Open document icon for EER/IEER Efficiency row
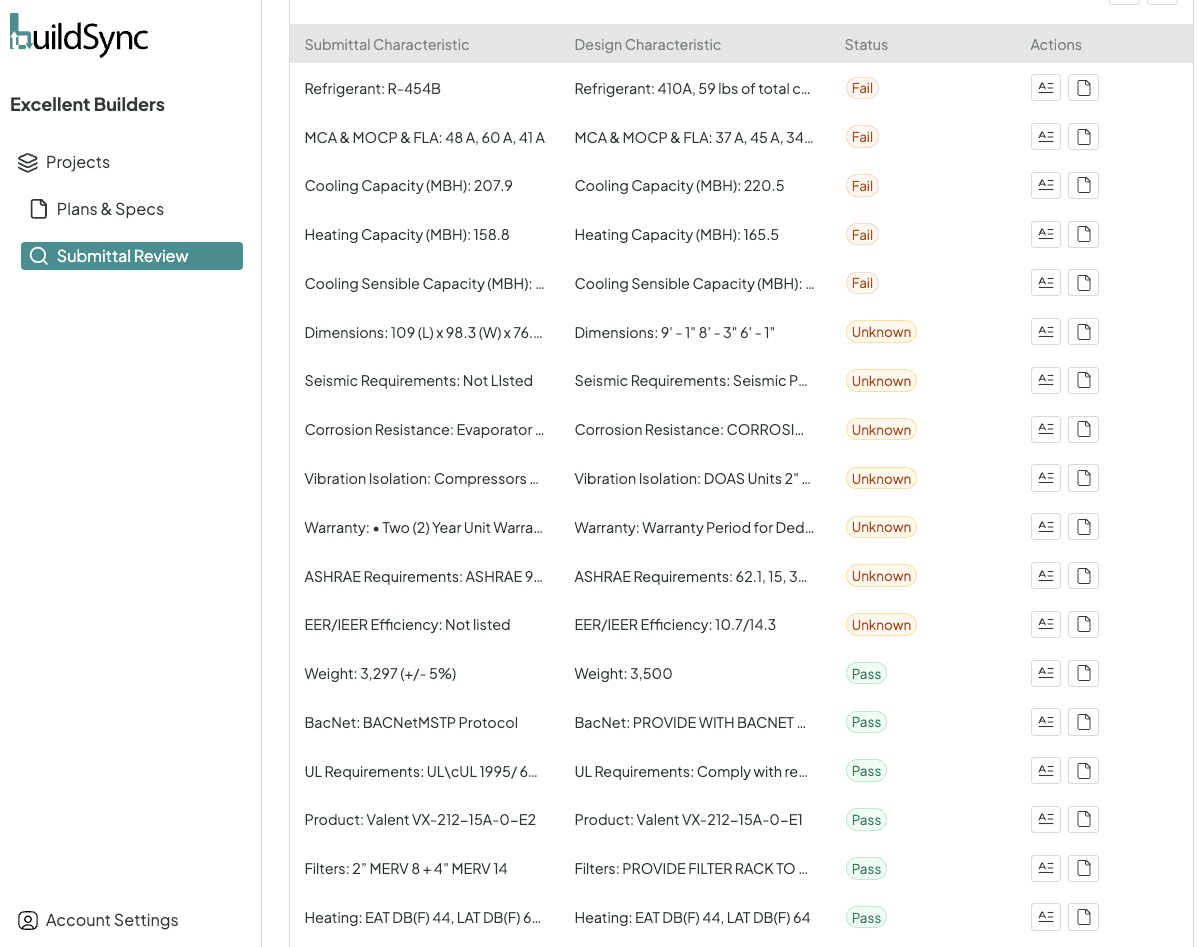The height and width of the screenshot is (947, 1197). (1083, 624)
